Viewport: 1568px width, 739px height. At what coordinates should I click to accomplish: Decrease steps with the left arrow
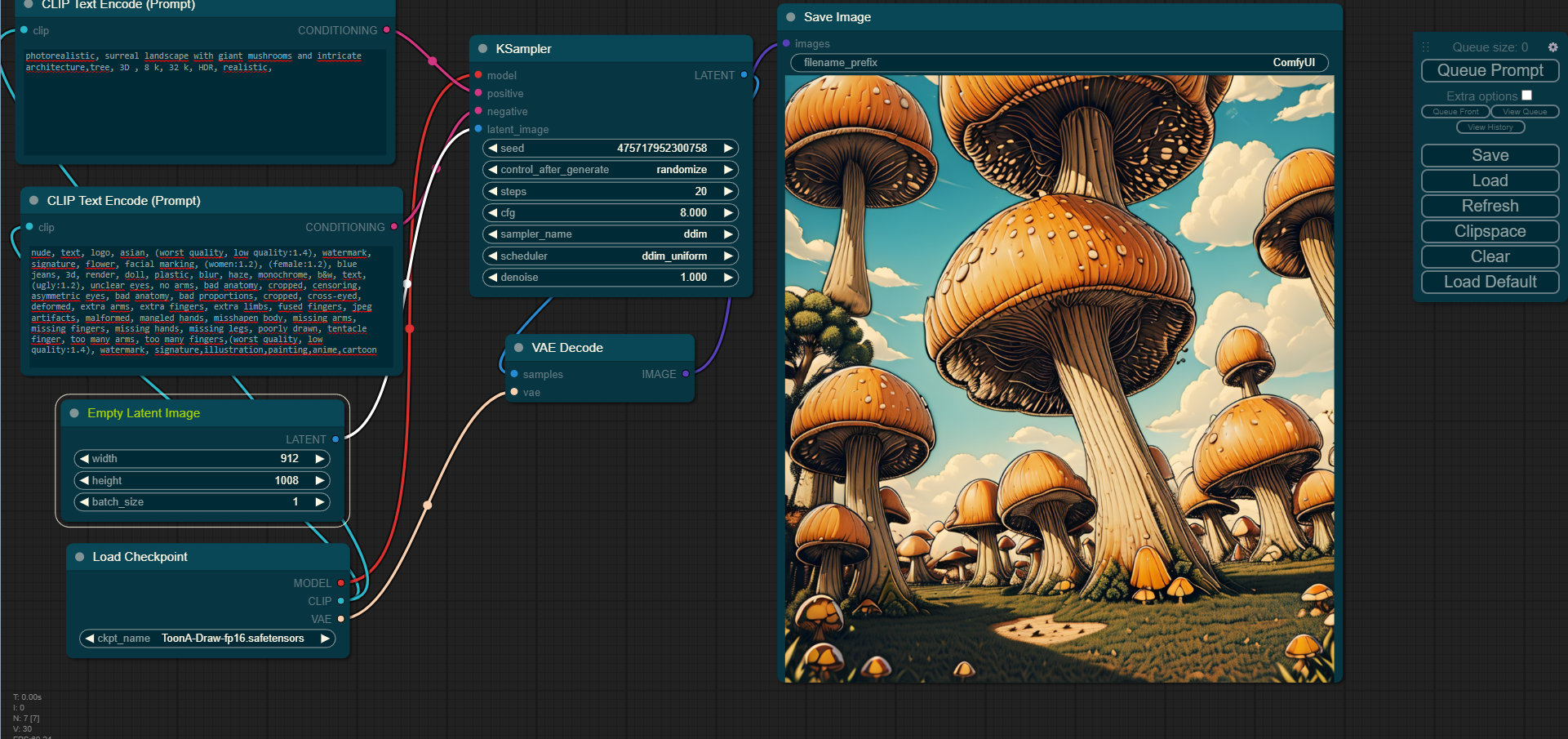pos(492,191)
